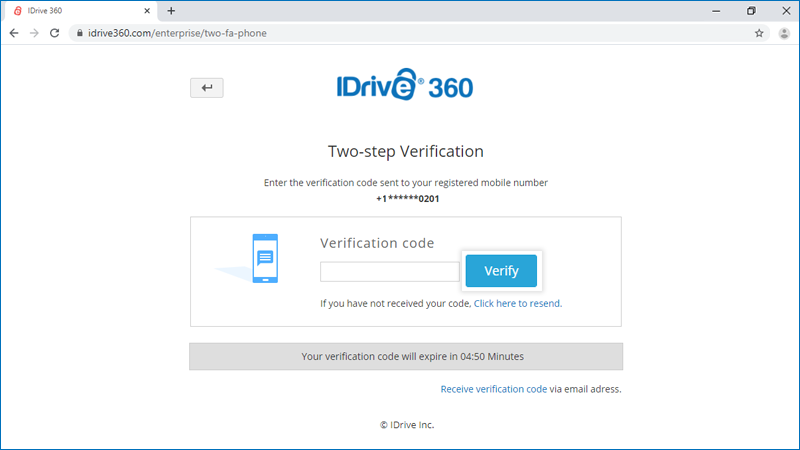The width and height of the screenshot is (800, 450).
Task: Reload the page with the refresh icon
Action: coord(55,33)
